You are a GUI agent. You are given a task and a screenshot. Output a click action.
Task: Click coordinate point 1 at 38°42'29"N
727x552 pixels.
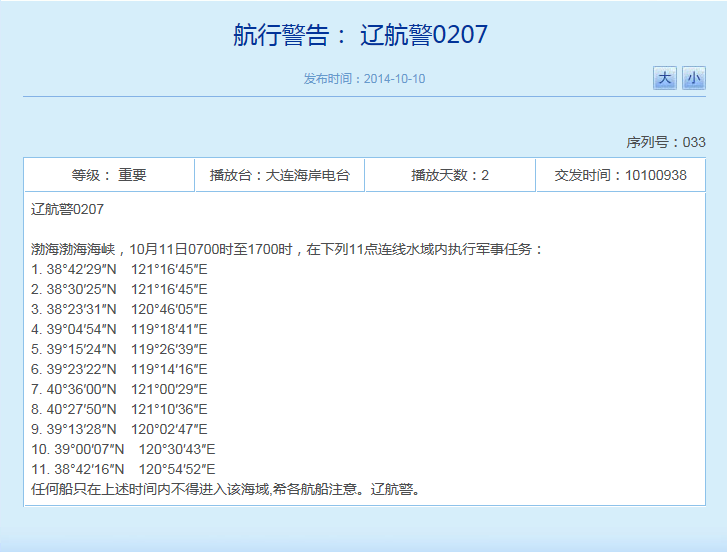coord(119,269)
